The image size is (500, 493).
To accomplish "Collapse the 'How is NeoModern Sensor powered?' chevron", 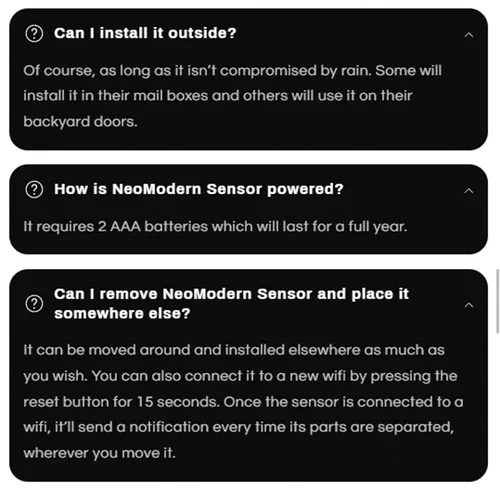I will point(469,190).
